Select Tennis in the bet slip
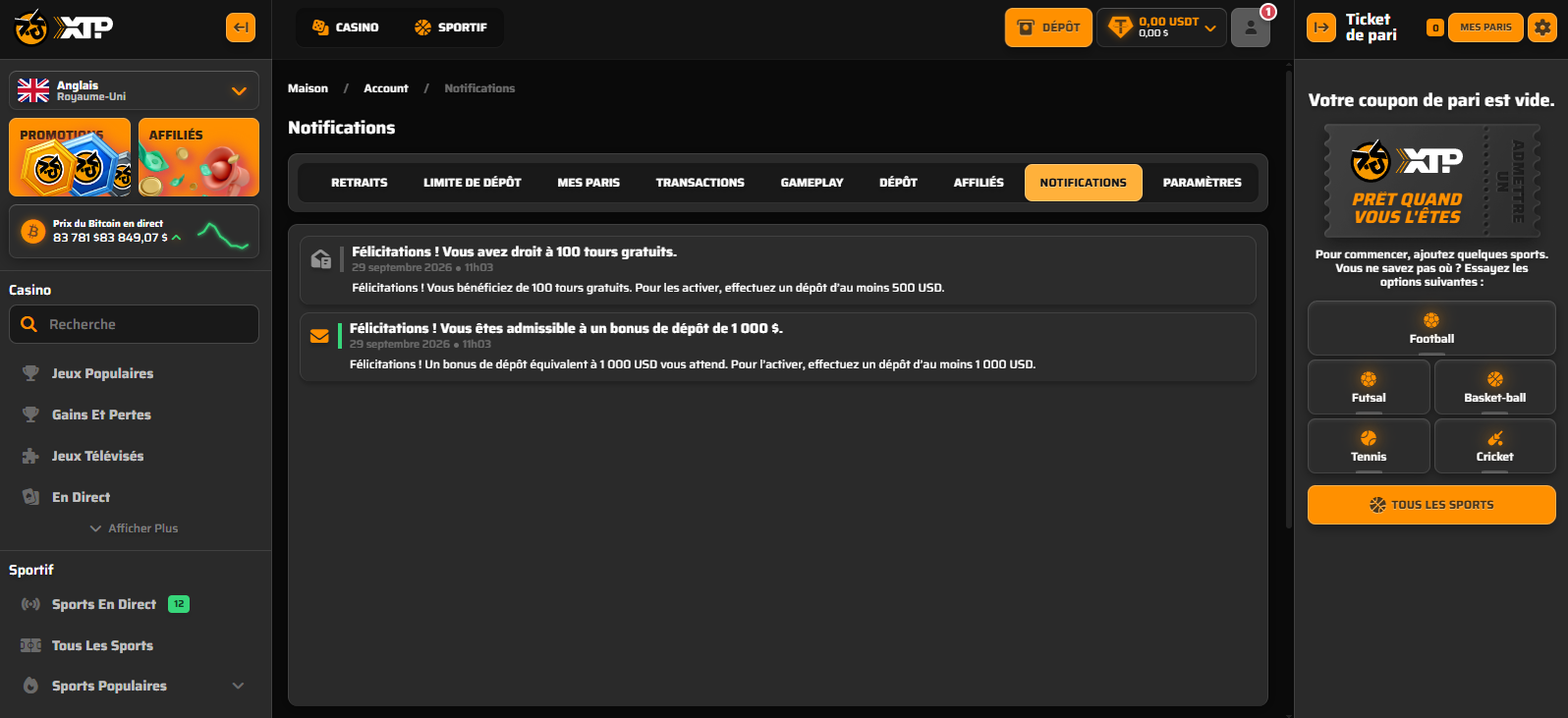Viewport: 1568px width, 718px height. click(1369, 446)
